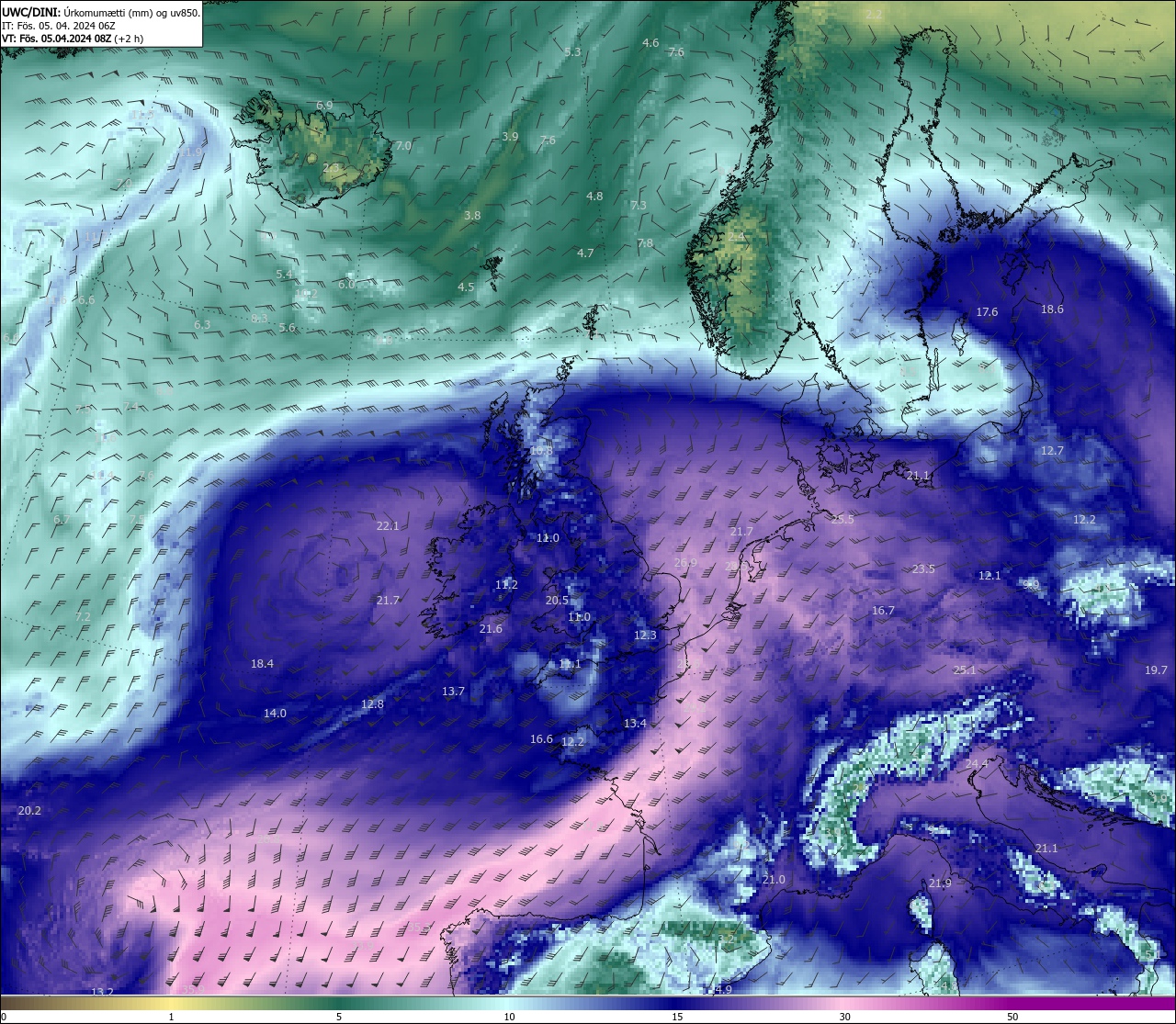This screenshot has height=1024, width=1176.
Task: Click the 21.9 value near Corsica
Action: point(940,883)
